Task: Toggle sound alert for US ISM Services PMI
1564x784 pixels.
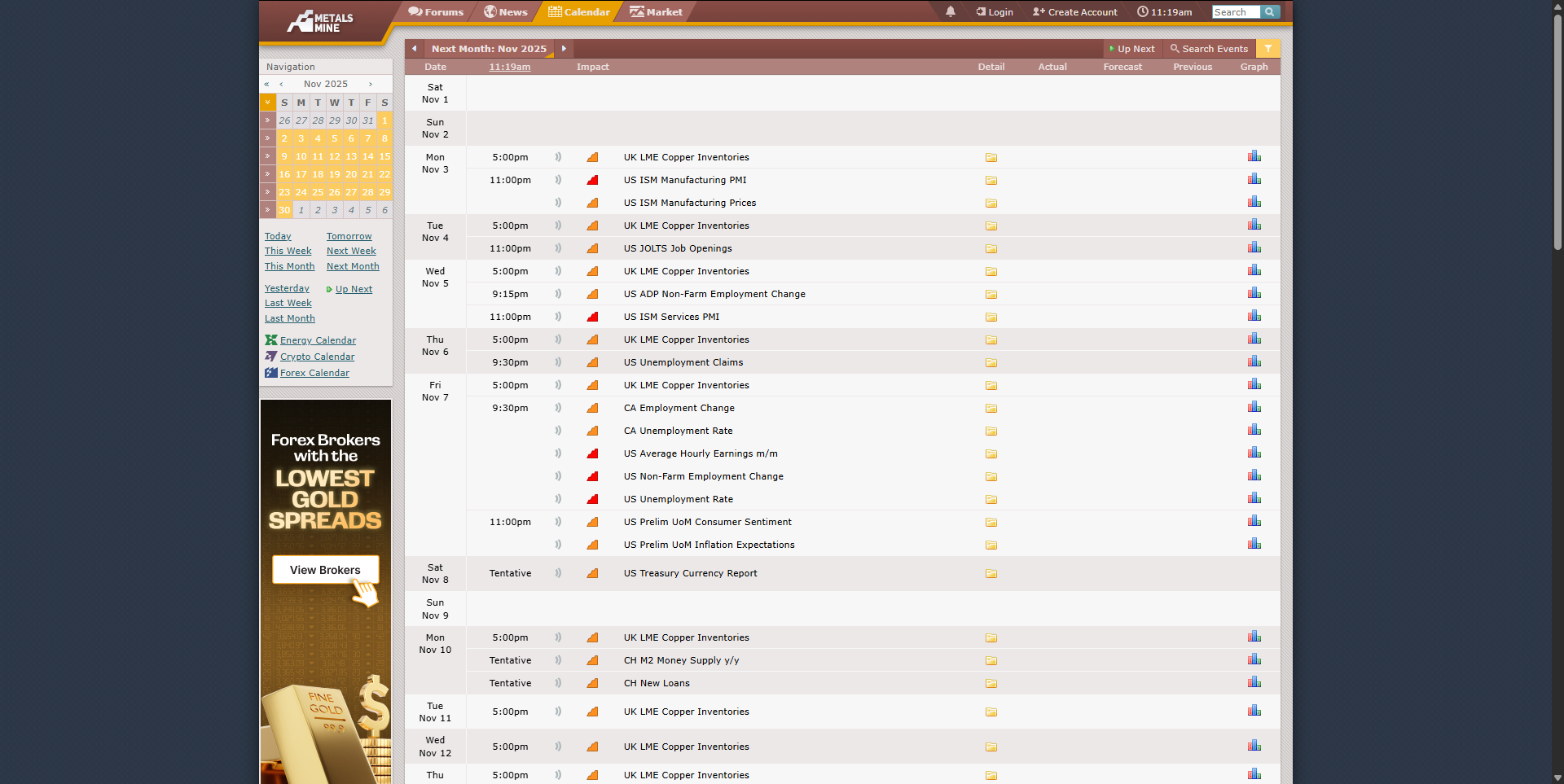Action: point(558,317)
